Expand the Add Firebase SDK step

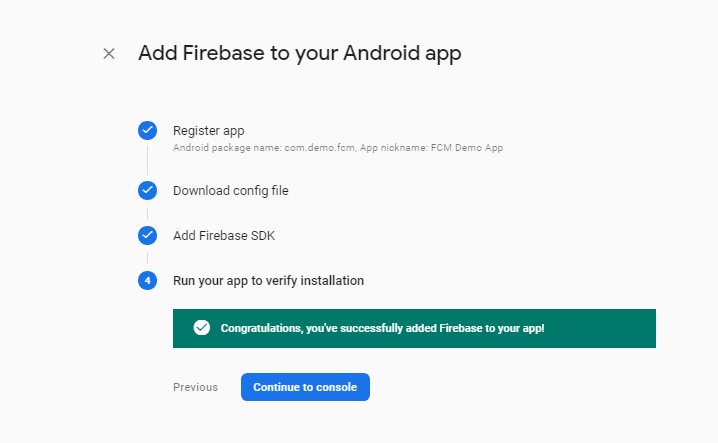[224, 235]
